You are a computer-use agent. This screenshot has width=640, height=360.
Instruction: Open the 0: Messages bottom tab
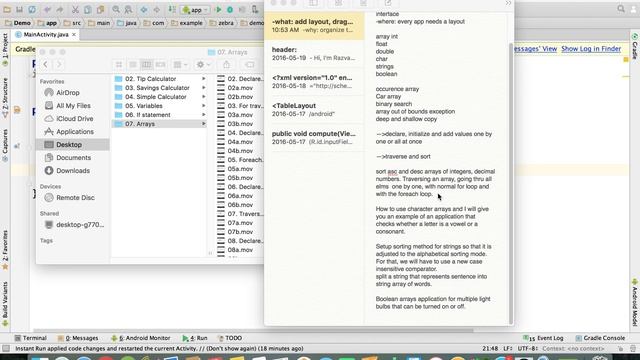(78, 338)
